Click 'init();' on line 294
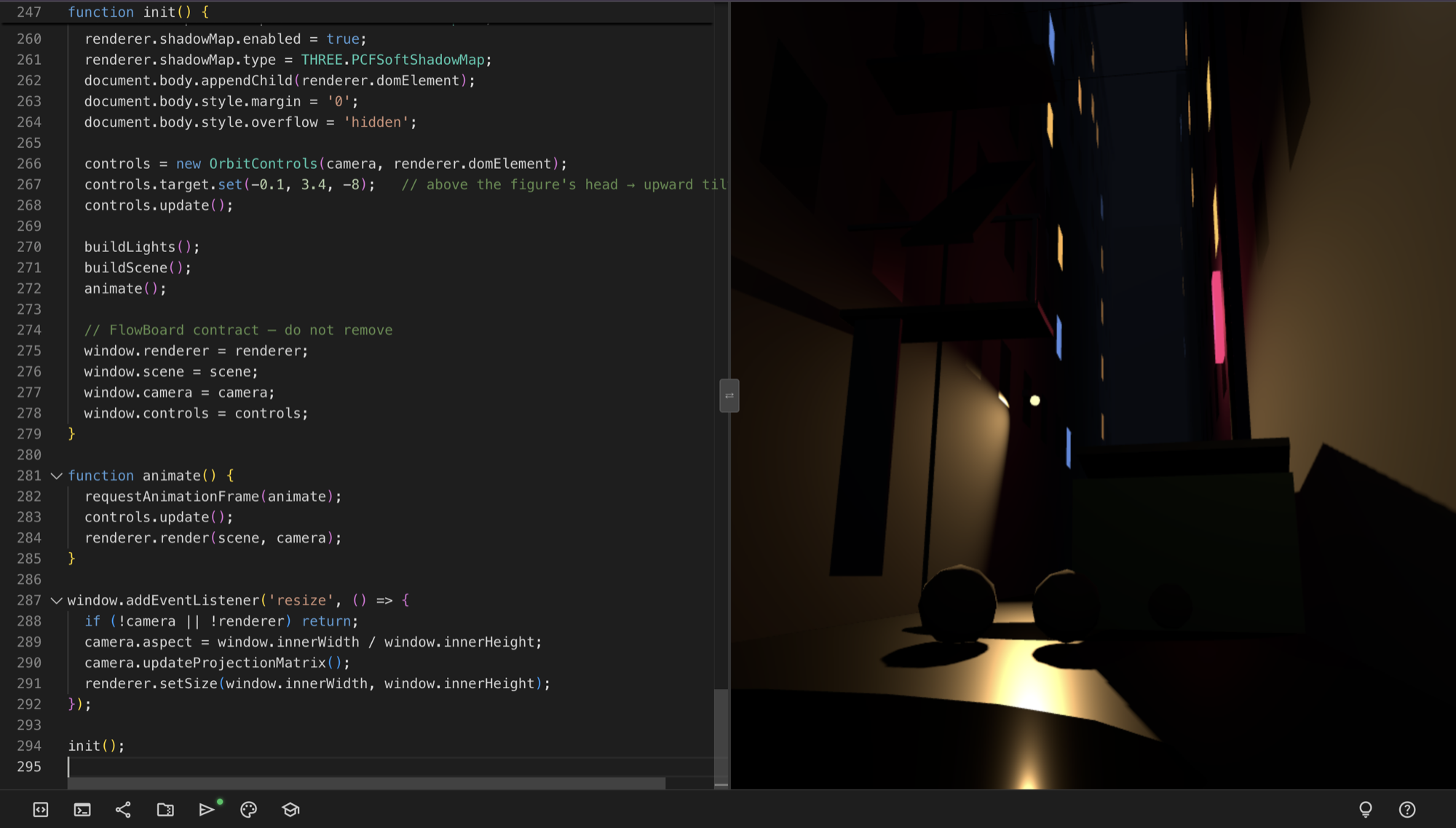 pos(96,746)
